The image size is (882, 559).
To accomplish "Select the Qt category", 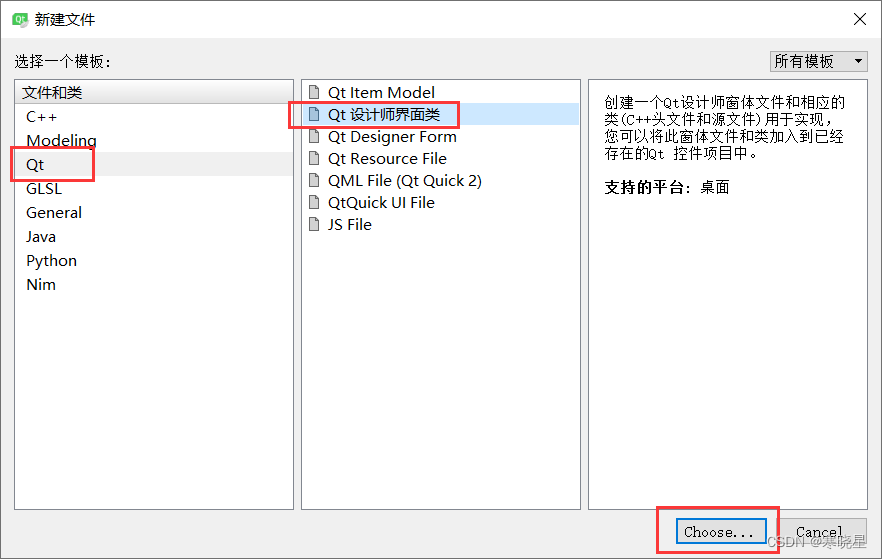I will coord(154,164).
